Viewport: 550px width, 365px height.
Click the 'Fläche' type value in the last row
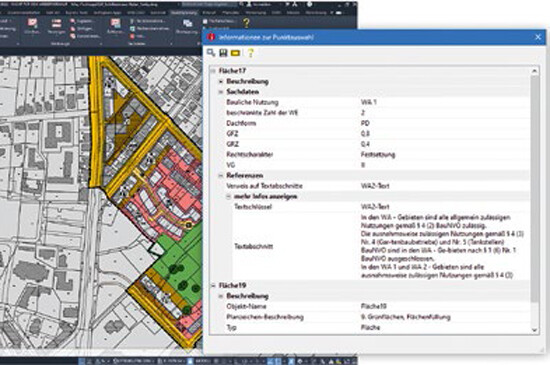click(x=370, y=327)
